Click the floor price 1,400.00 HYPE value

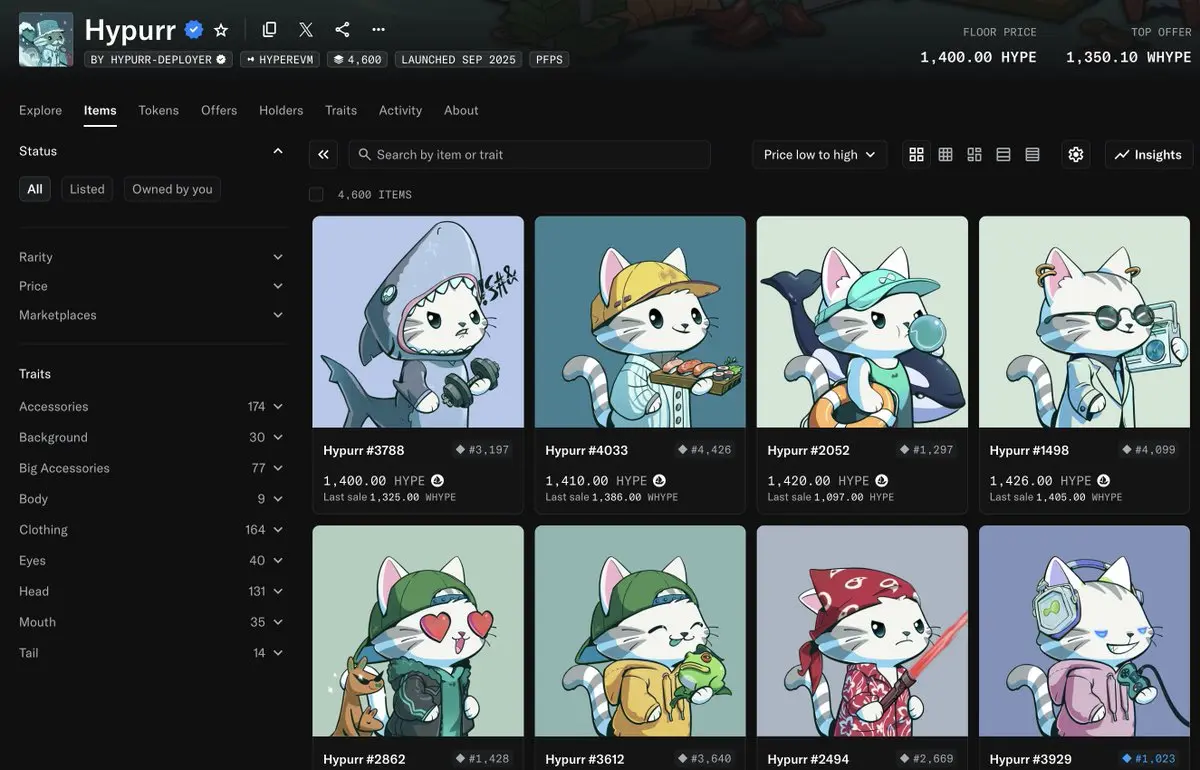click(x=978, y=57)
